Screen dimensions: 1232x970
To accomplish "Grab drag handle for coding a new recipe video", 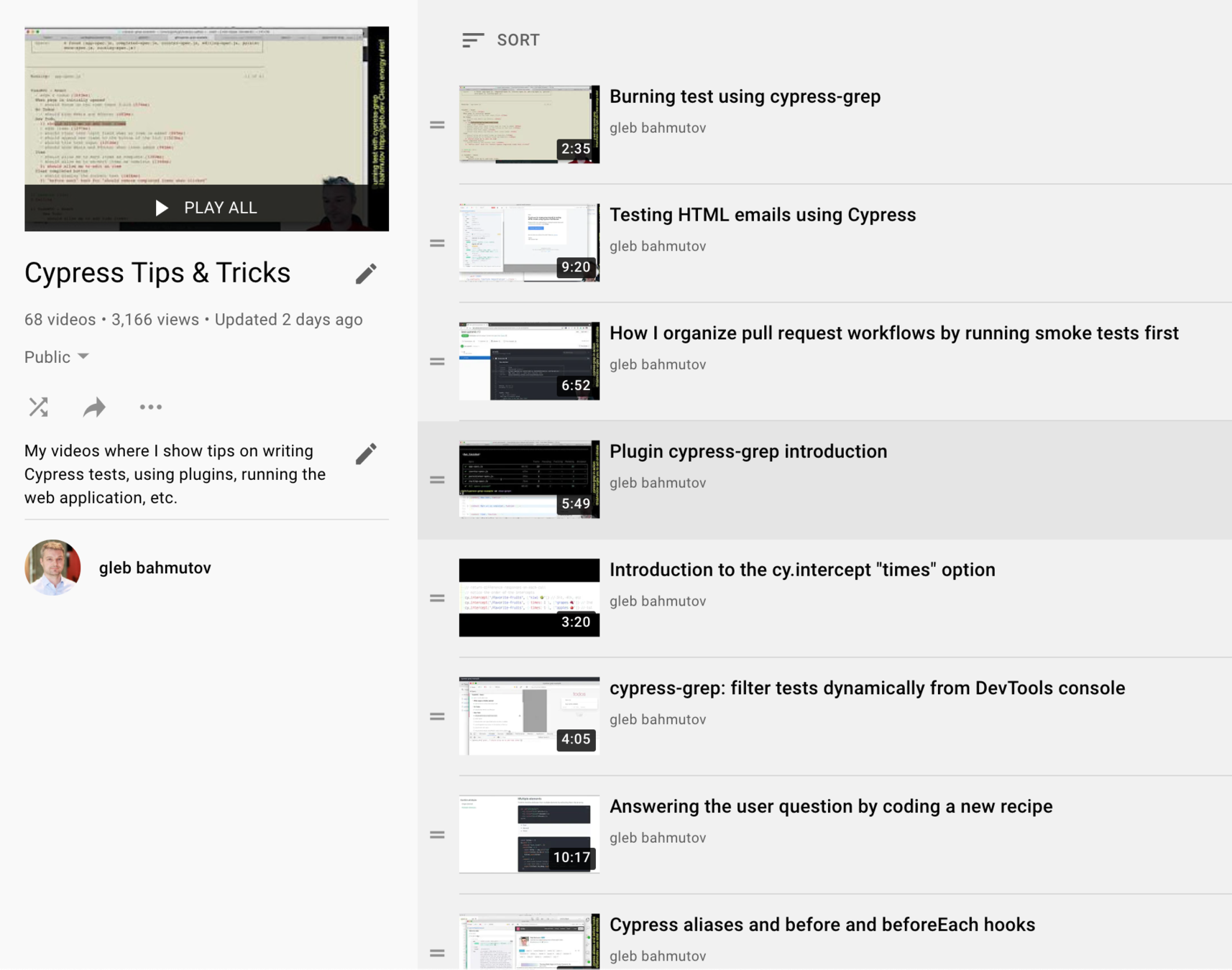I will [x=437, y=835].
